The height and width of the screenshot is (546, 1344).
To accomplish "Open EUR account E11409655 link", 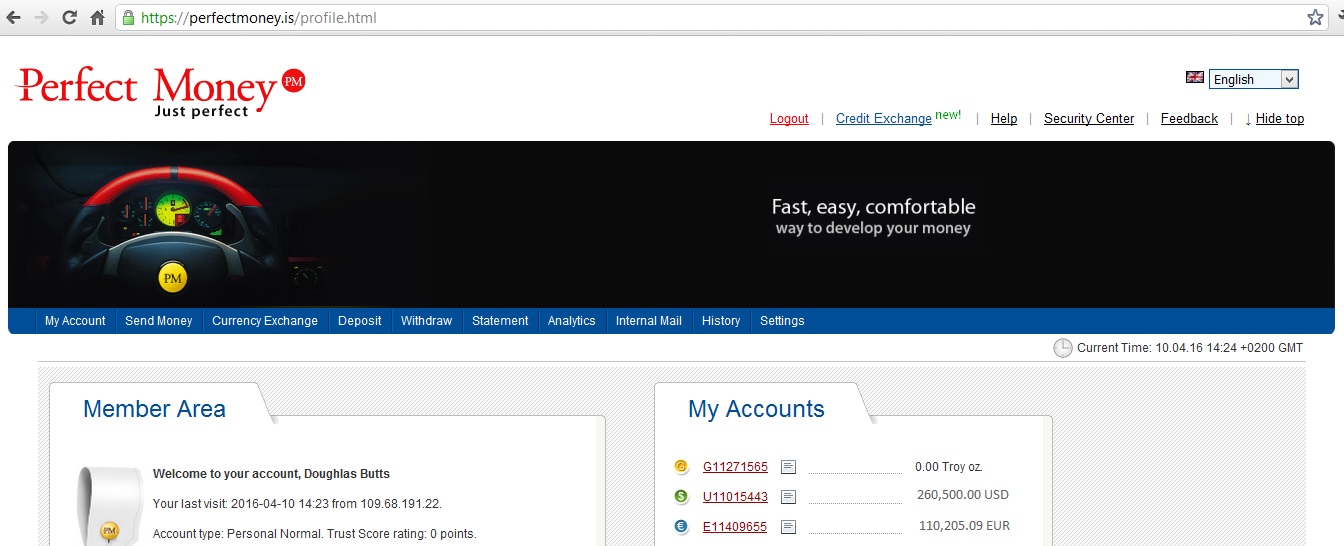I will [735, 526].
